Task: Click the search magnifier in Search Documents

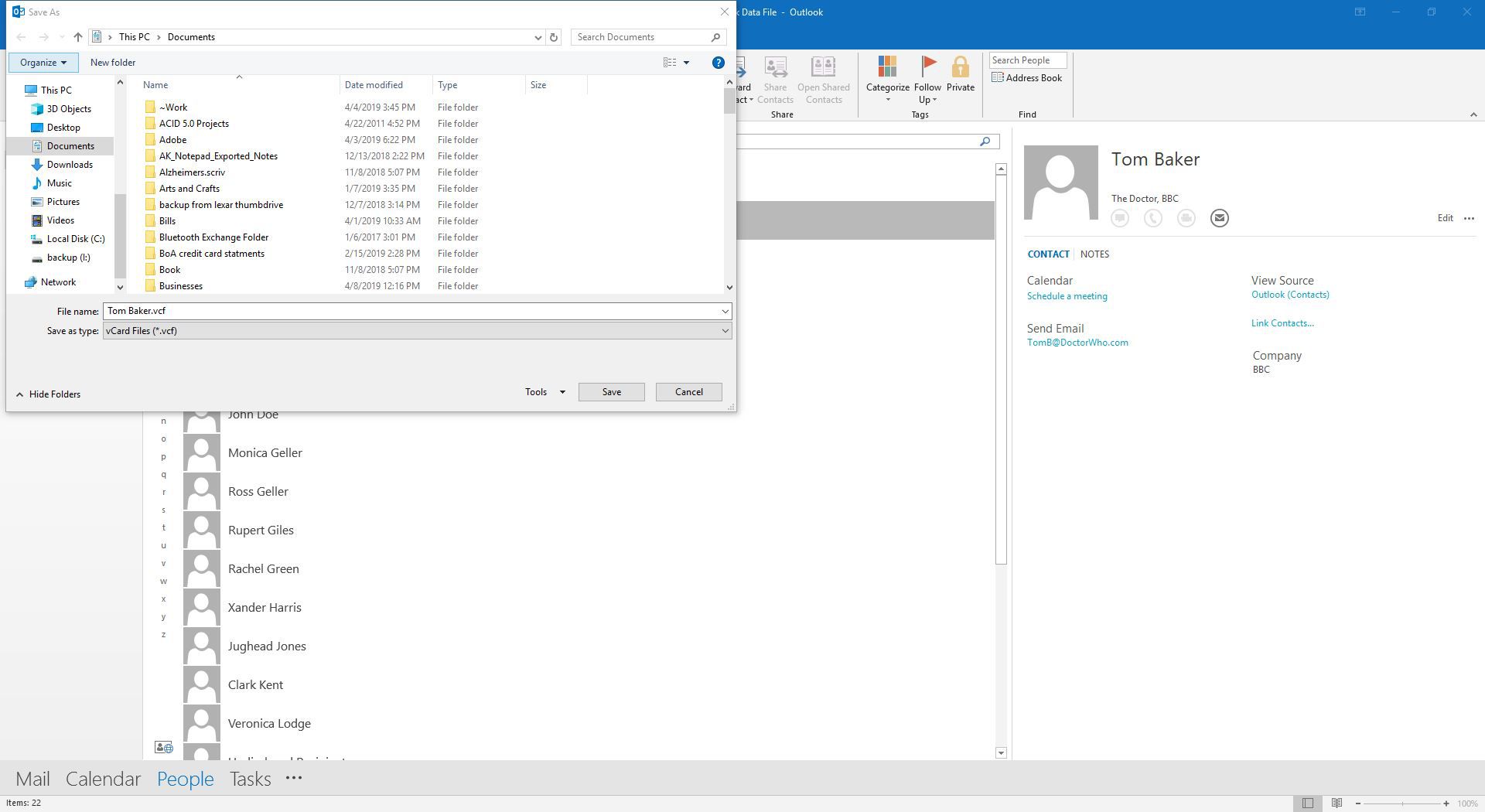Action: pyautogui.click(x=715, y=37)
